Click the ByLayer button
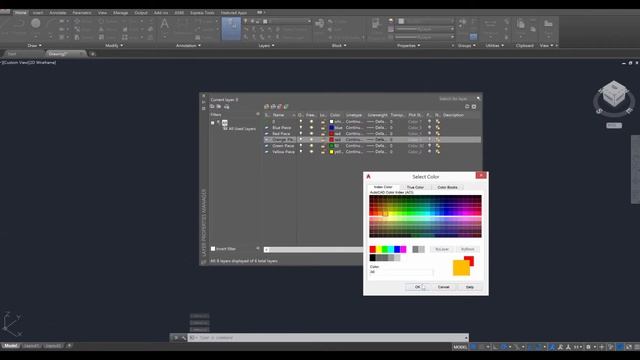640x360 pixels. tap(442, 249)
